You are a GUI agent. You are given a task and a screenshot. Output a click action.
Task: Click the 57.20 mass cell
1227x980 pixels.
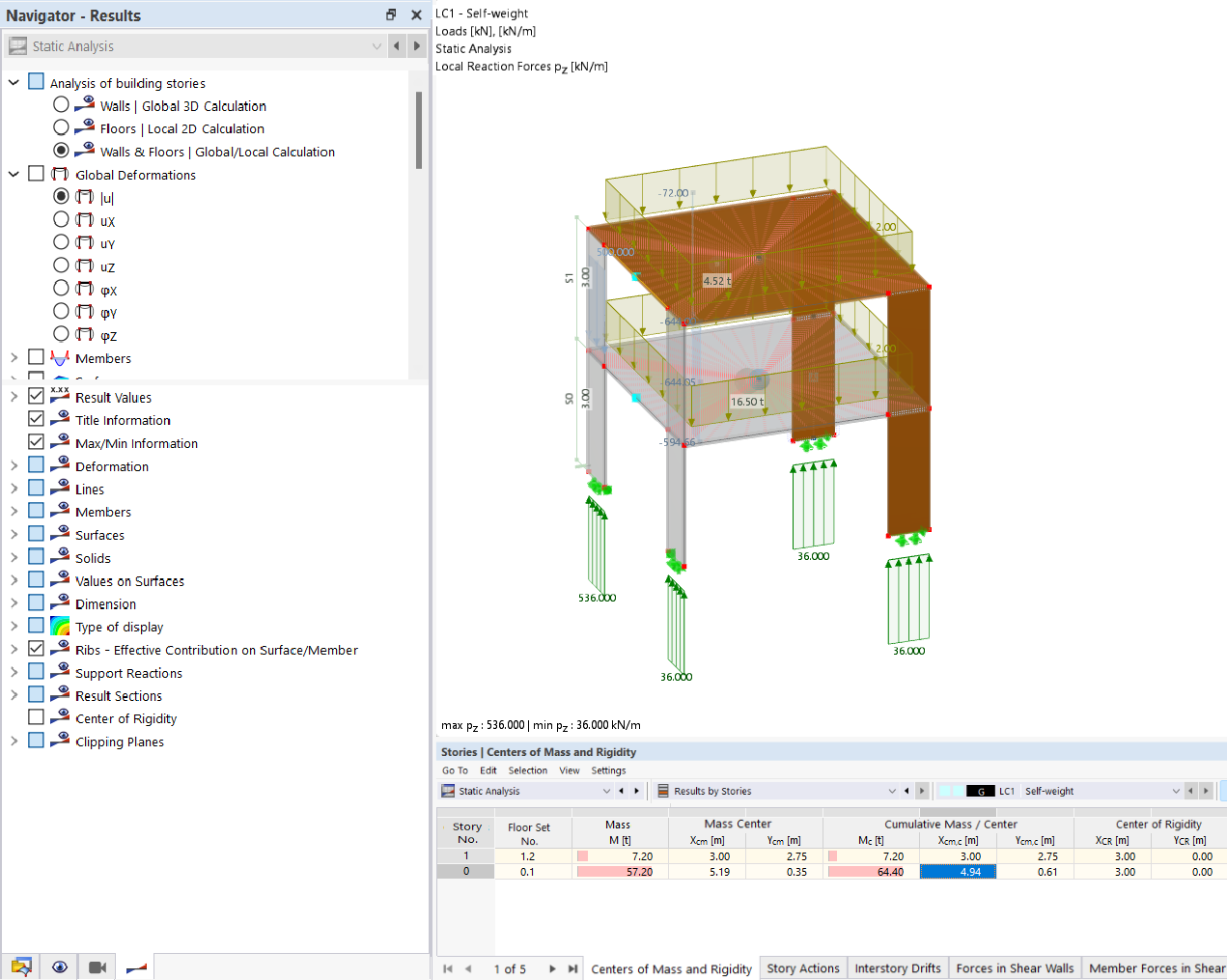pyautogui.click(x=620, y=871)
